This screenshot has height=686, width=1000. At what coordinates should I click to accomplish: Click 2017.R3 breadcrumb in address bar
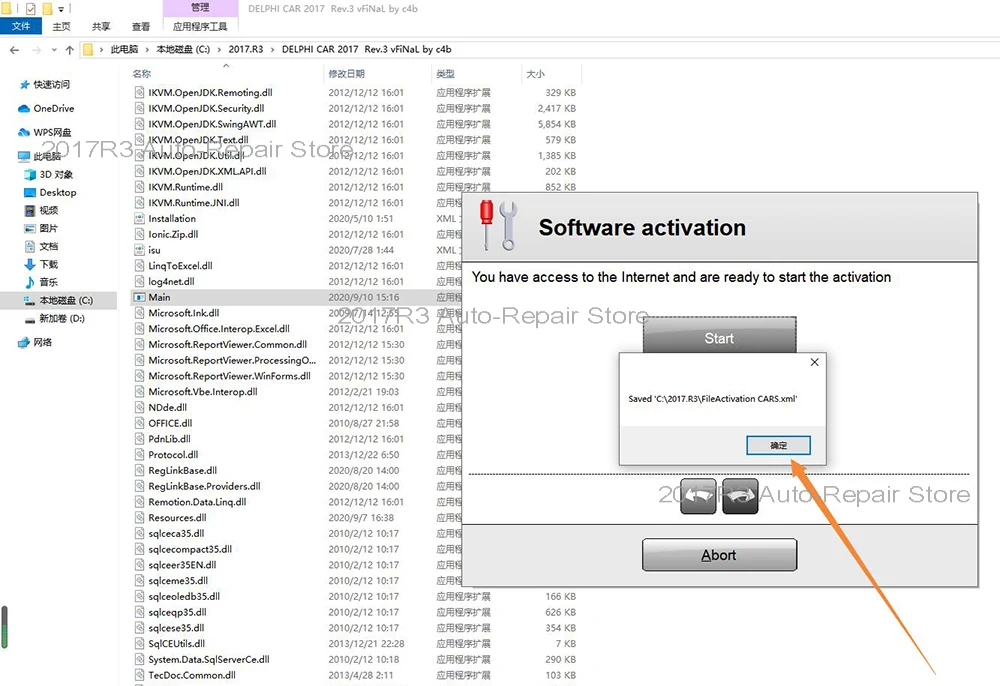point(246,49)
